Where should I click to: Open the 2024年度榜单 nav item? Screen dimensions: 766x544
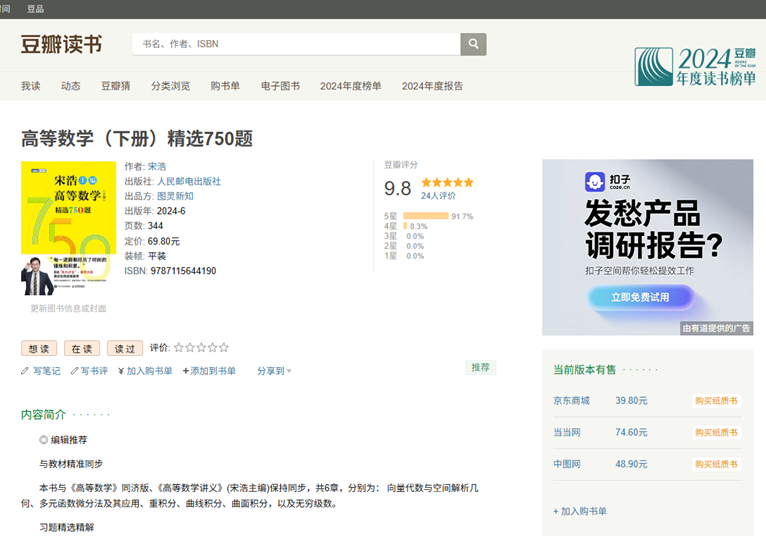pos(351,86)
